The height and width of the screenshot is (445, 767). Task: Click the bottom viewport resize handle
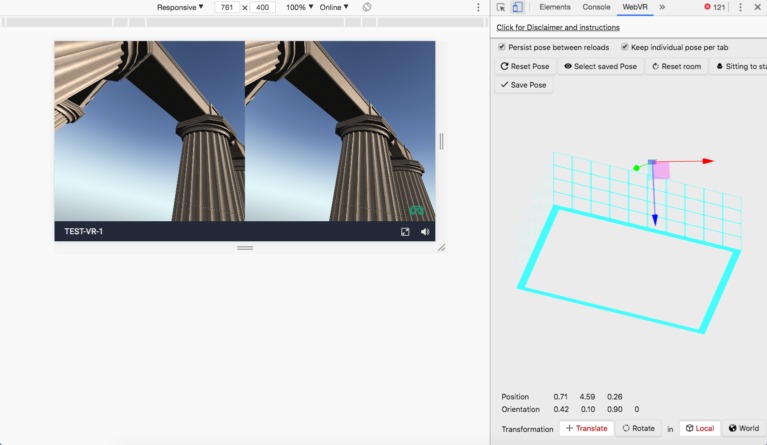click(x=245, y=248)
